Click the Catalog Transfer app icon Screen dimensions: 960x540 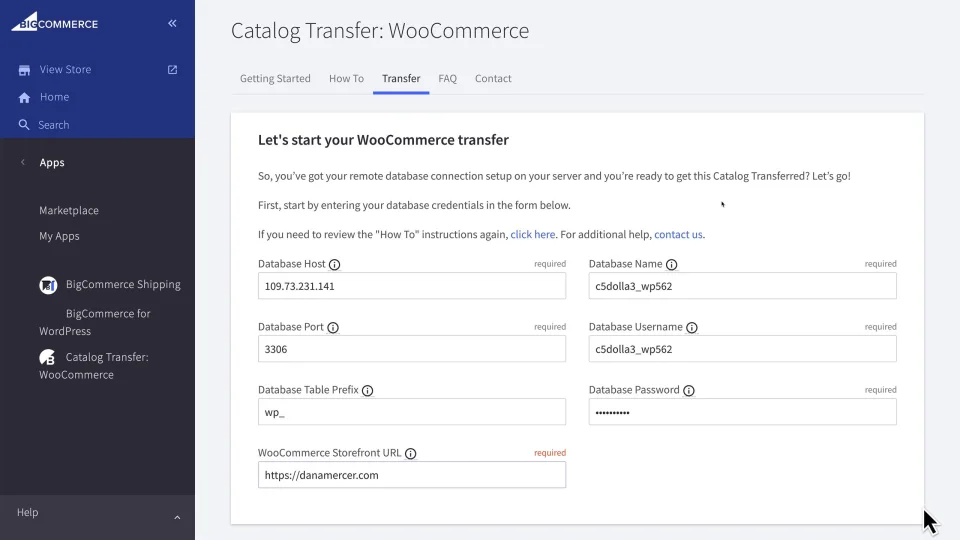tap(47, 357)
